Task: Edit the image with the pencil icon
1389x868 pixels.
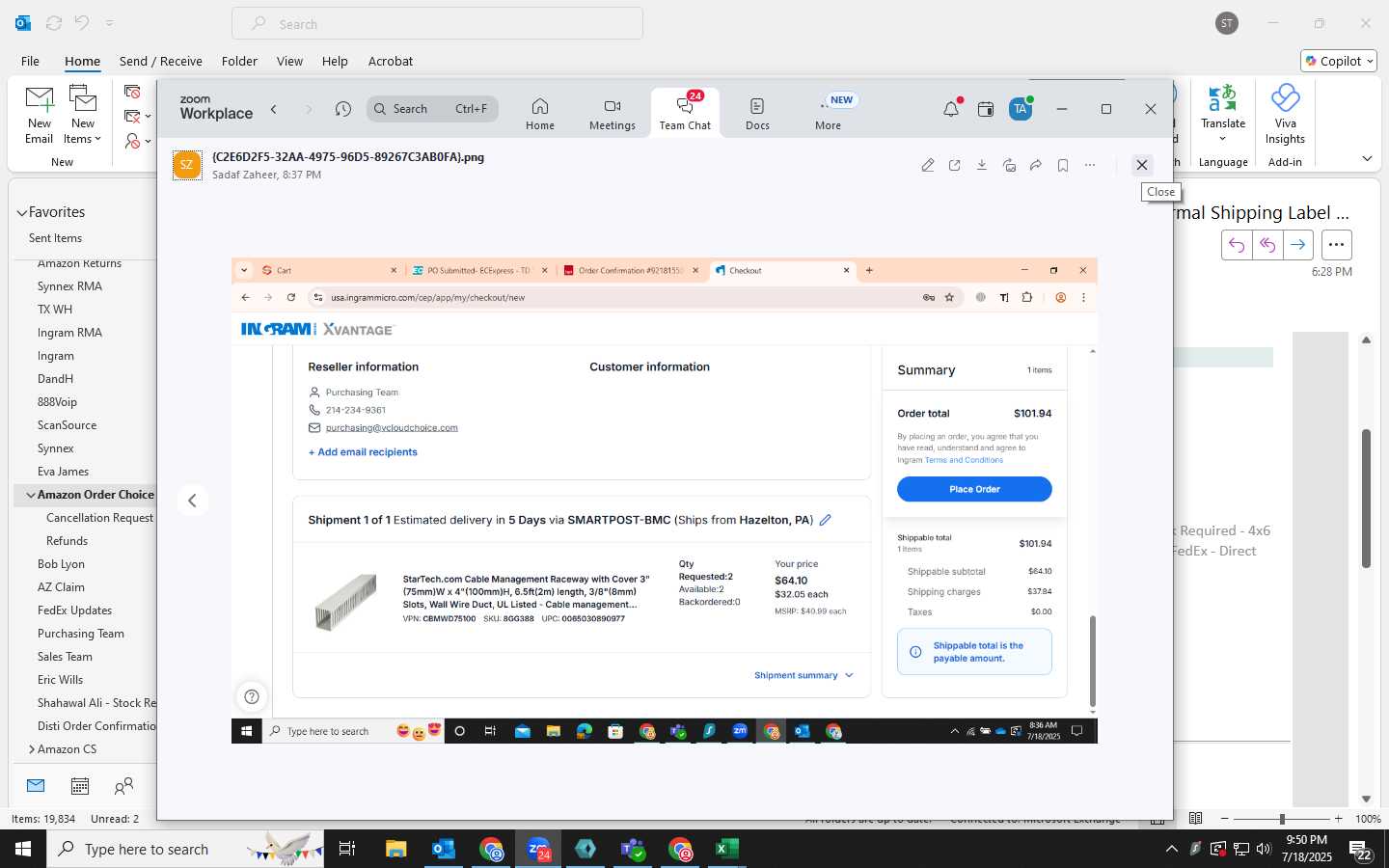Action: click(928, 165)
